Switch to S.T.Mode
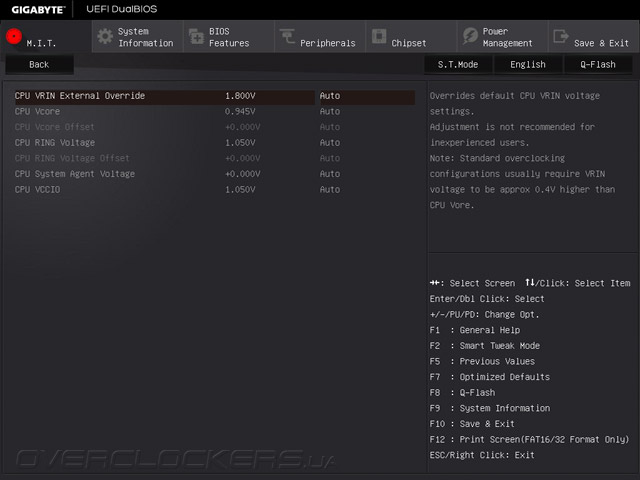Image resolution: width=640 pixels, height=480 pixels. click(458, 64)
